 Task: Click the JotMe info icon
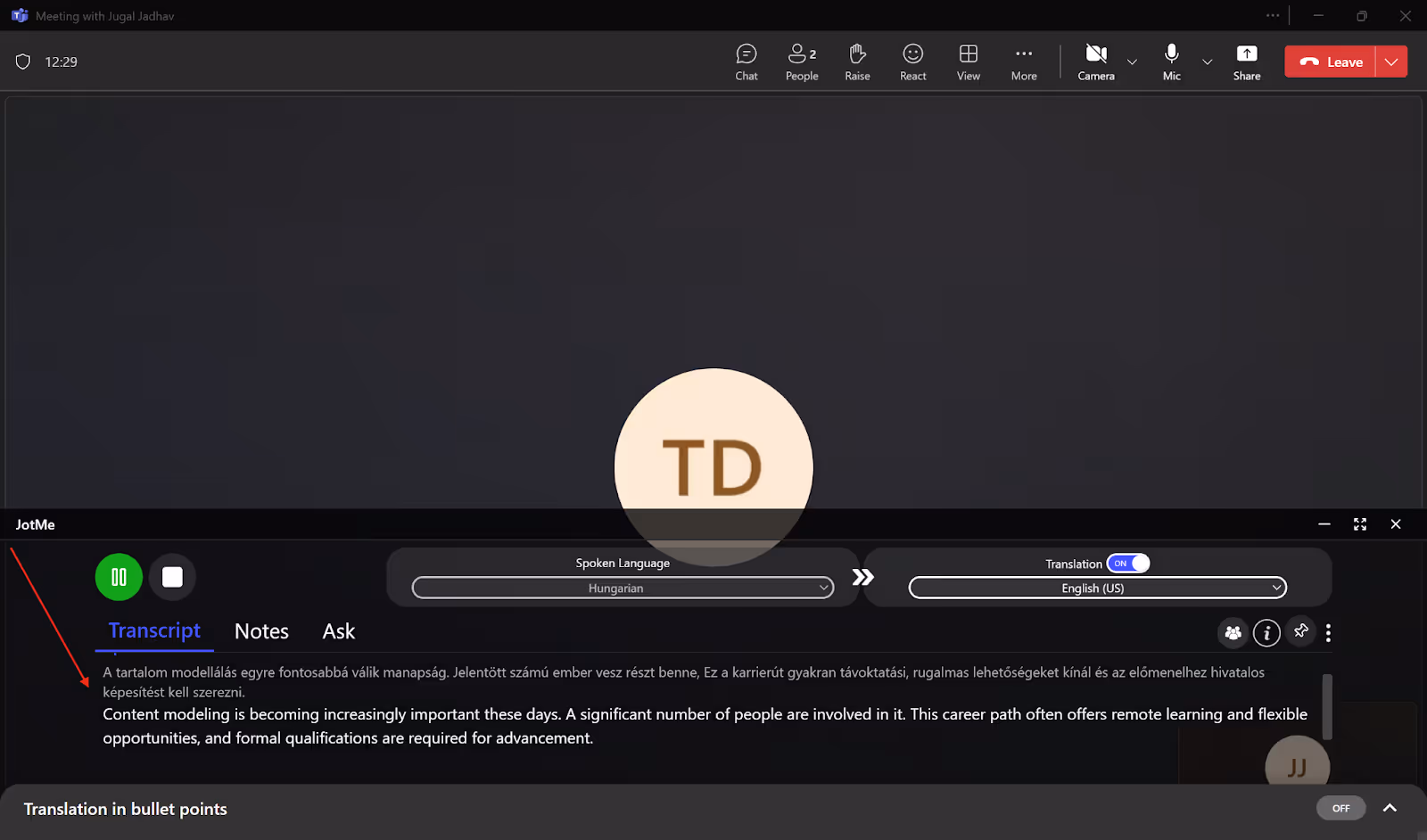[x=1266, y=633]
